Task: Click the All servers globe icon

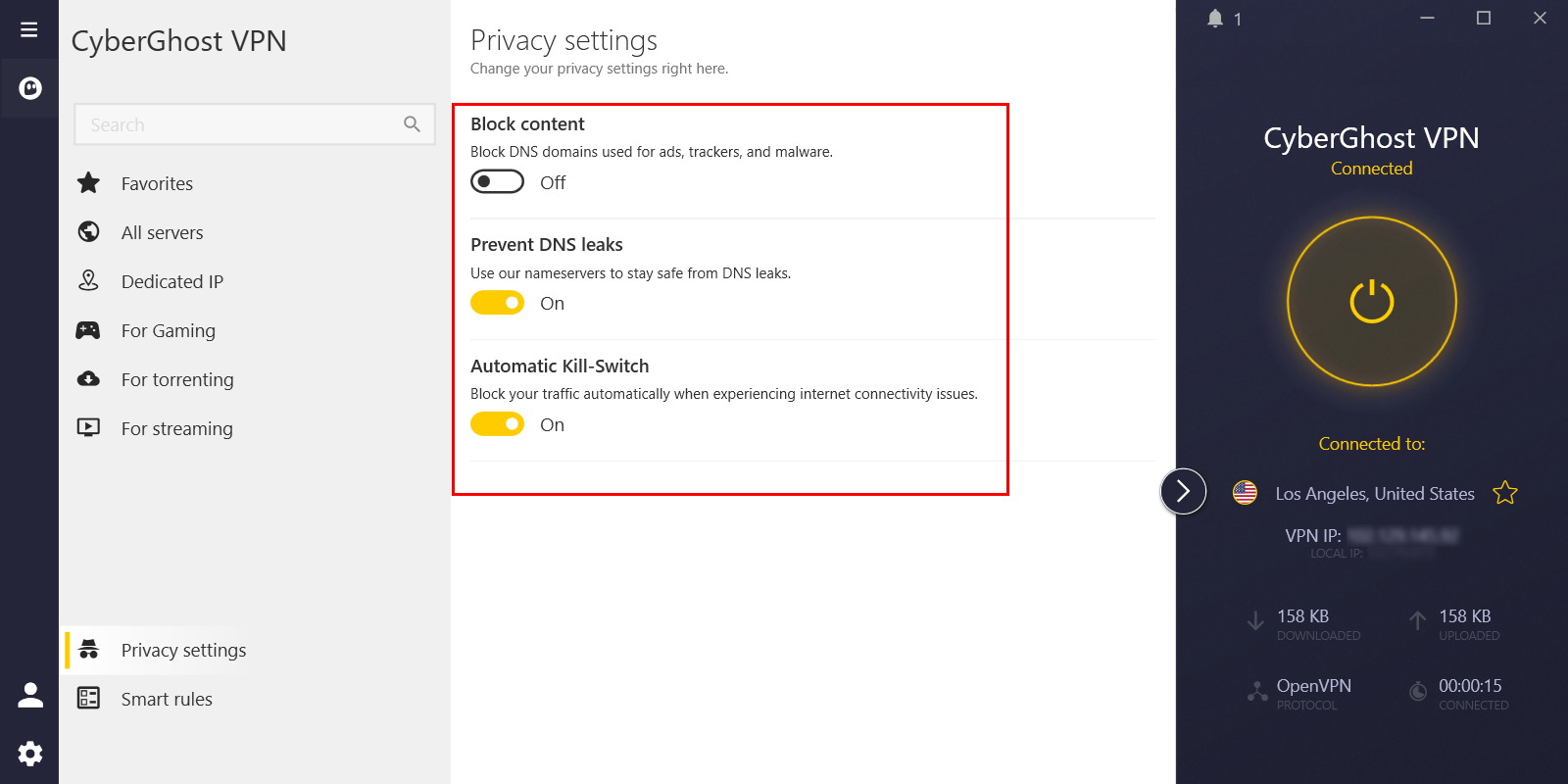Action: [89, 231]
